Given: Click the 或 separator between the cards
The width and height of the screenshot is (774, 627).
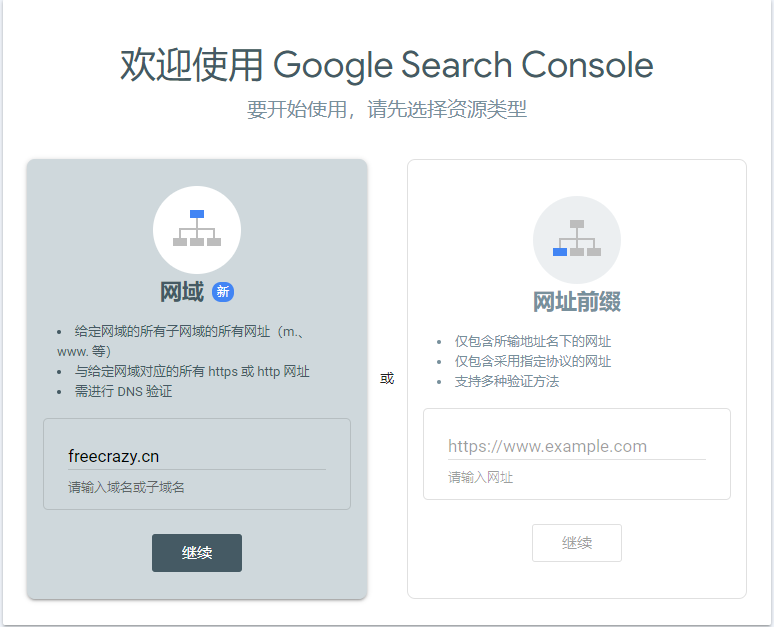Looking at the screenshot, I should click(x=387, y=378).
